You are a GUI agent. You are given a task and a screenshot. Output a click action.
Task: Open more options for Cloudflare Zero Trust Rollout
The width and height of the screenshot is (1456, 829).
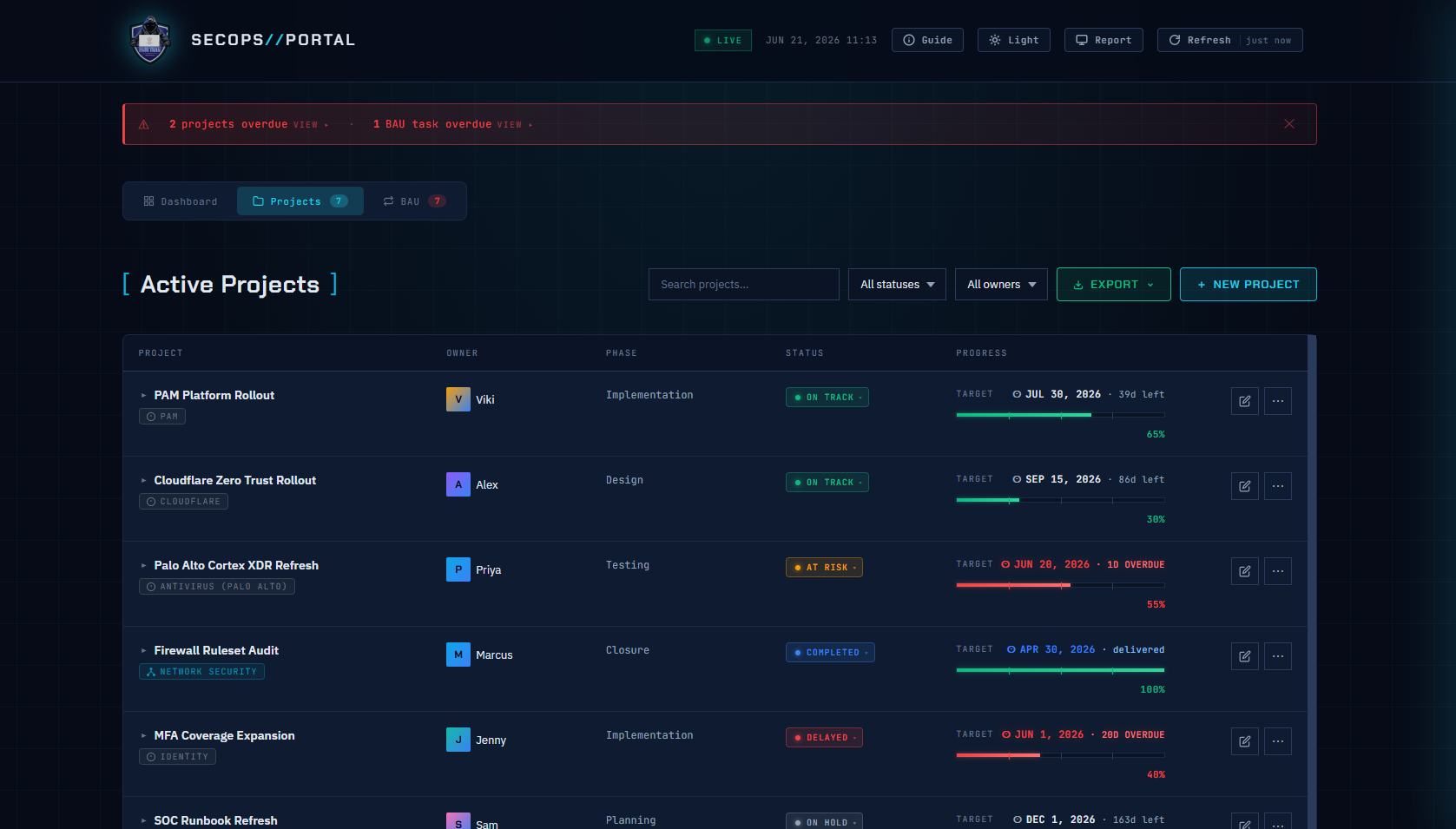click(1278, 486)
